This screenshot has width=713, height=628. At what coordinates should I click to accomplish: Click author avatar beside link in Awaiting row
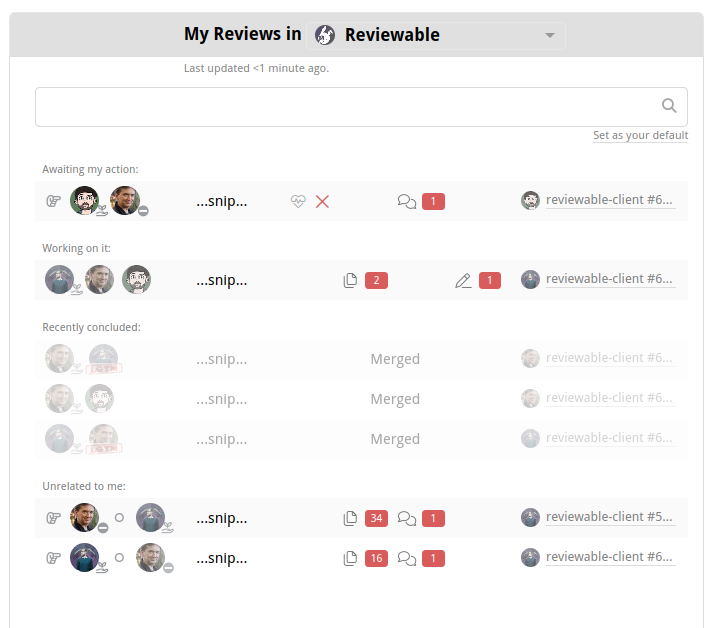[530, 201]
